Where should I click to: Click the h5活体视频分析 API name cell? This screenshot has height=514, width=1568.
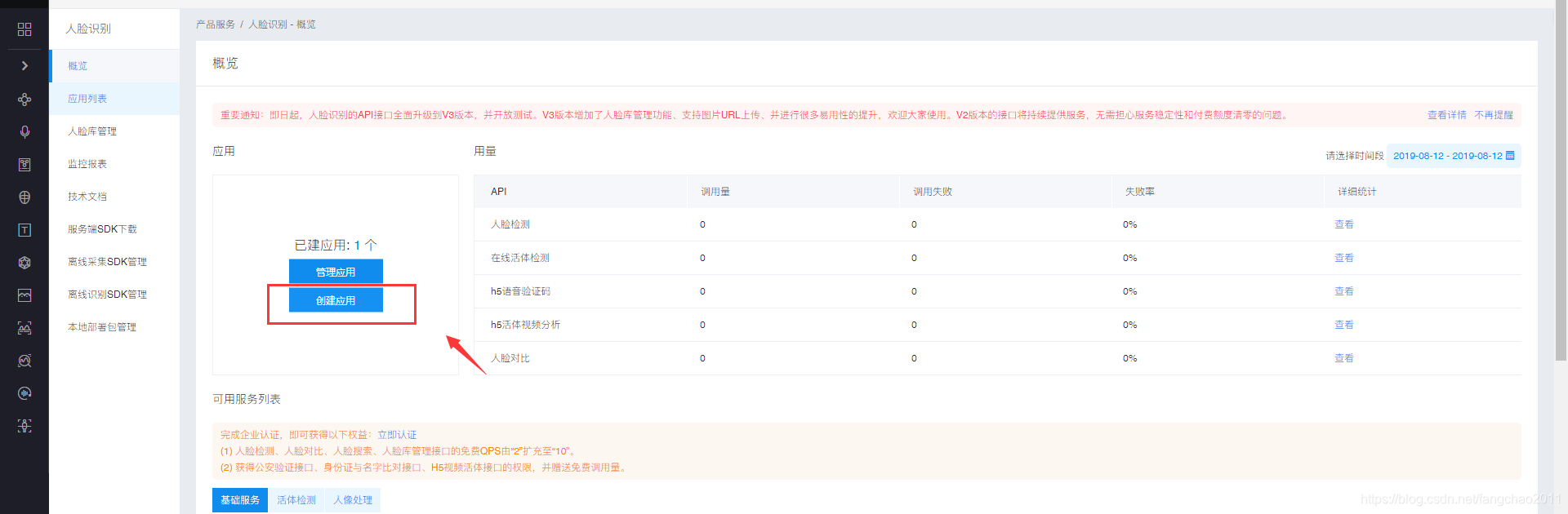pyautogui.click(x=525, y=325)
